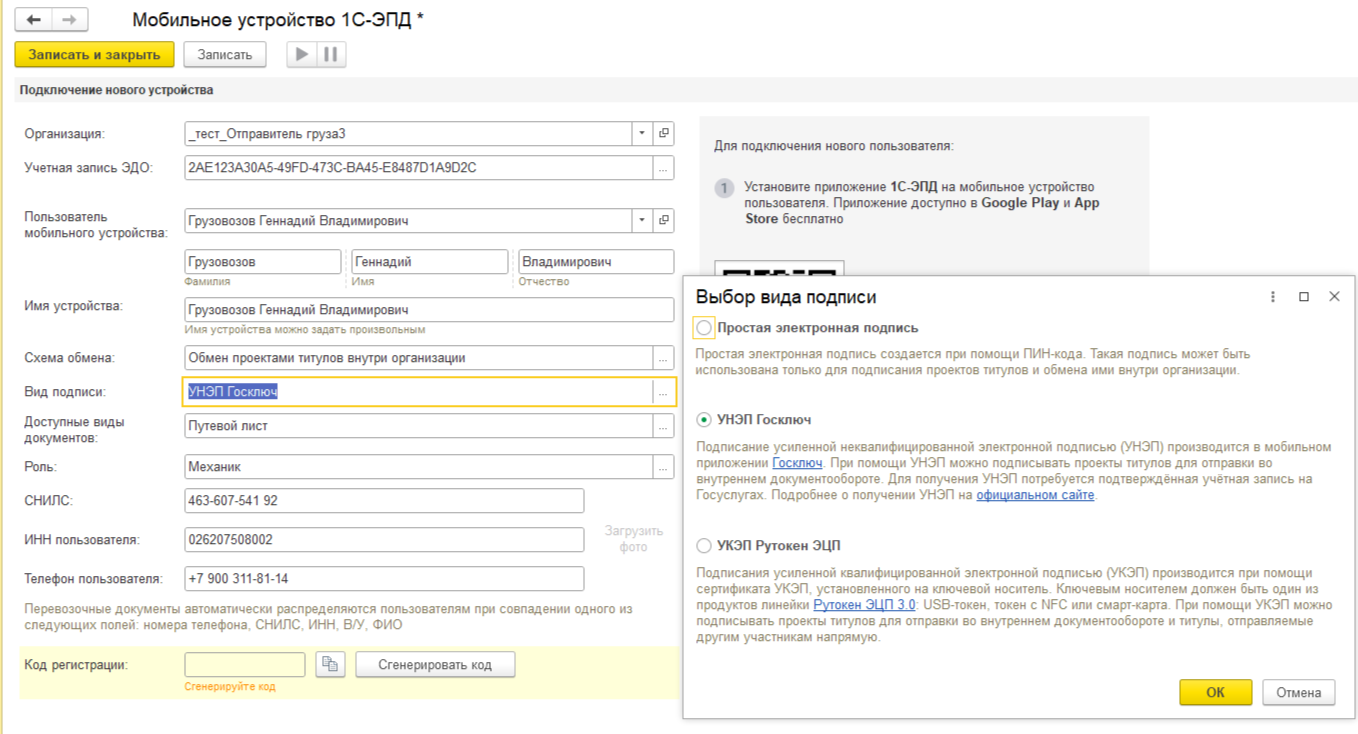1358x734 pixels.
Task: Select Простая электронная подпись option
Action: pyautogui.click(x=704, y=328)
